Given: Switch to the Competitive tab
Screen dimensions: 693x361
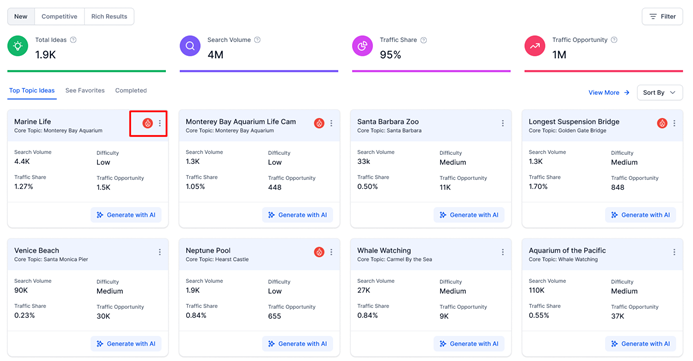Looking at the screenshot, I should pyautogui.click(x=59, y=16).
